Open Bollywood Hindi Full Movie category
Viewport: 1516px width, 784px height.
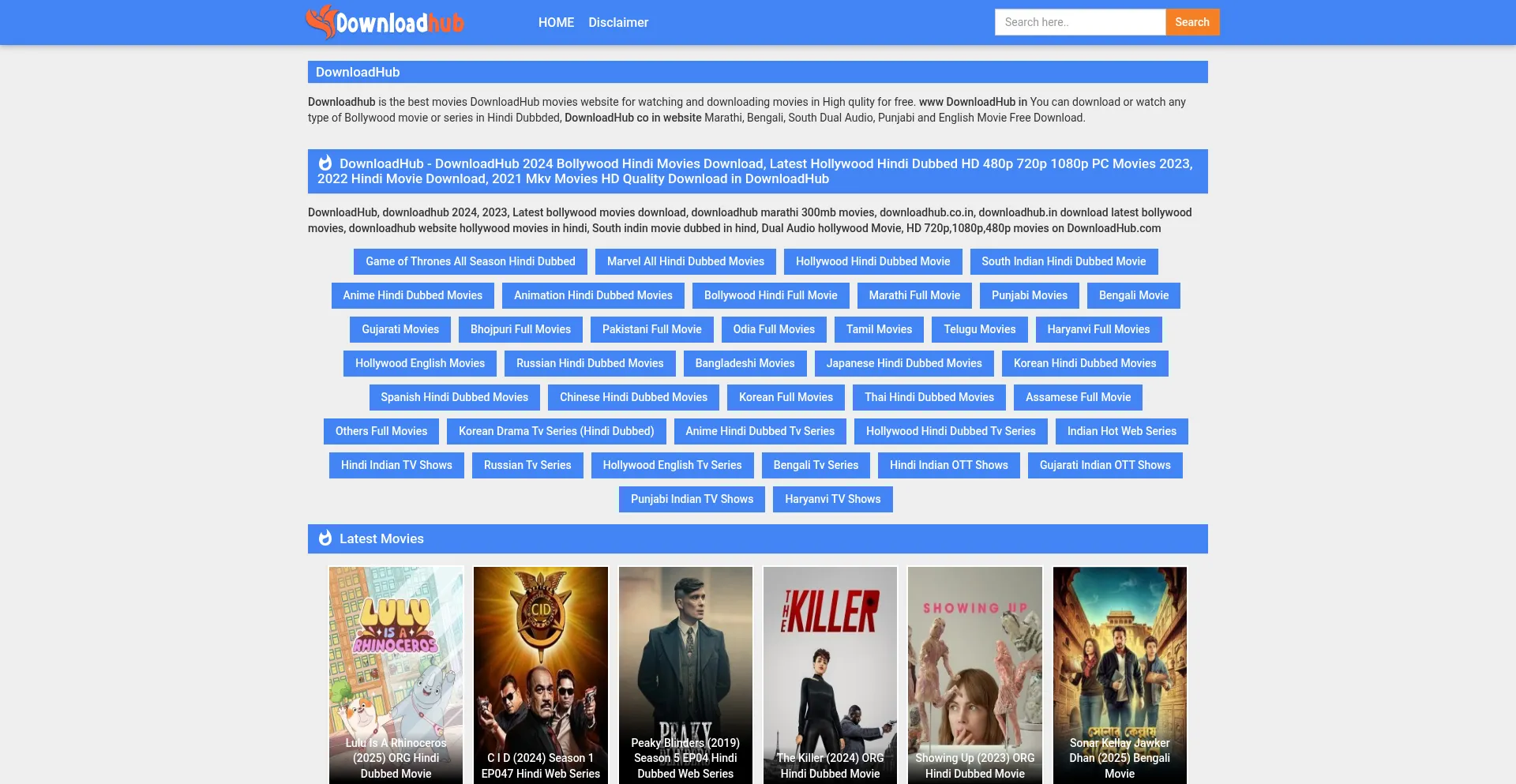[771, 295]
